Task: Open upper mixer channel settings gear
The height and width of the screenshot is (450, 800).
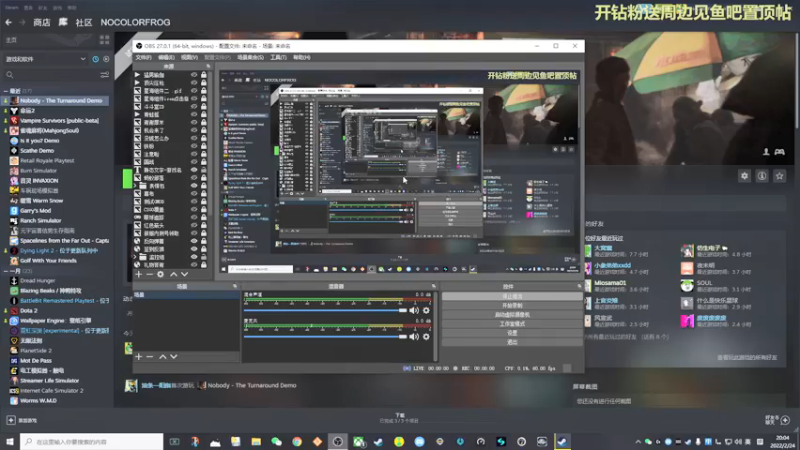Action: coord(426,311)
